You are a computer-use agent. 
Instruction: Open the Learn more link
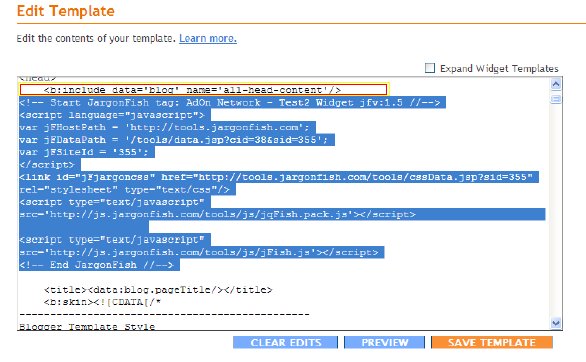(208, 38)
